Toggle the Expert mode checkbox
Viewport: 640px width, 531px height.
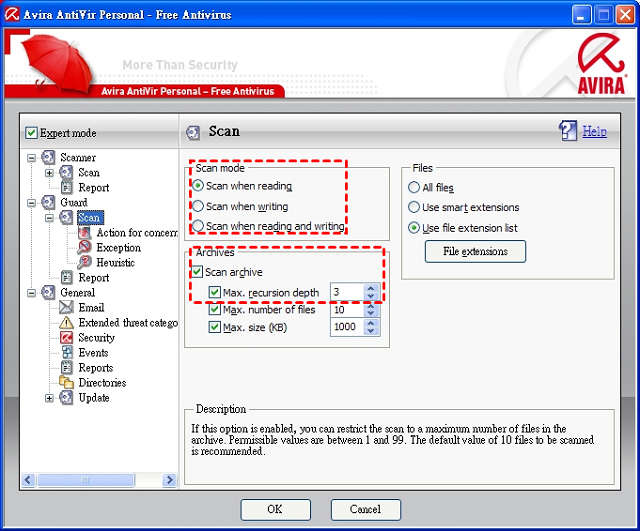tap(31, 133)
